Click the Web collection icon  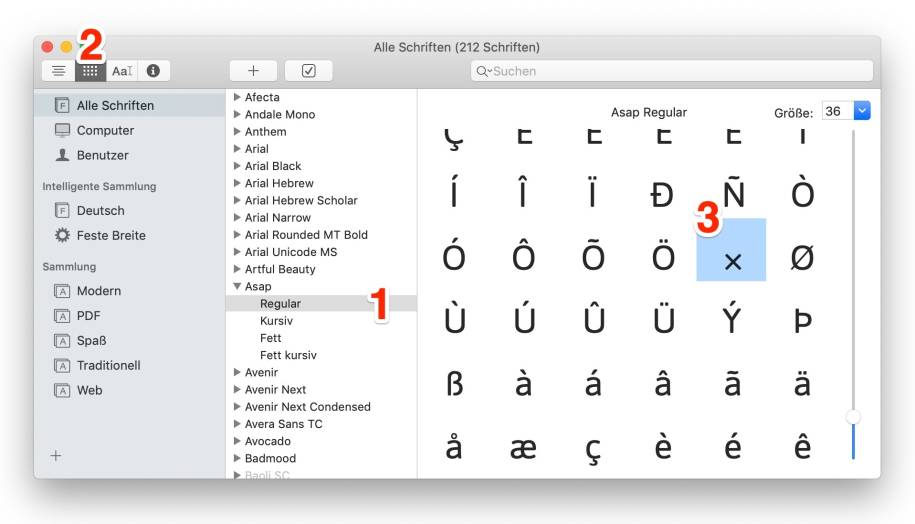click(62, 390)
